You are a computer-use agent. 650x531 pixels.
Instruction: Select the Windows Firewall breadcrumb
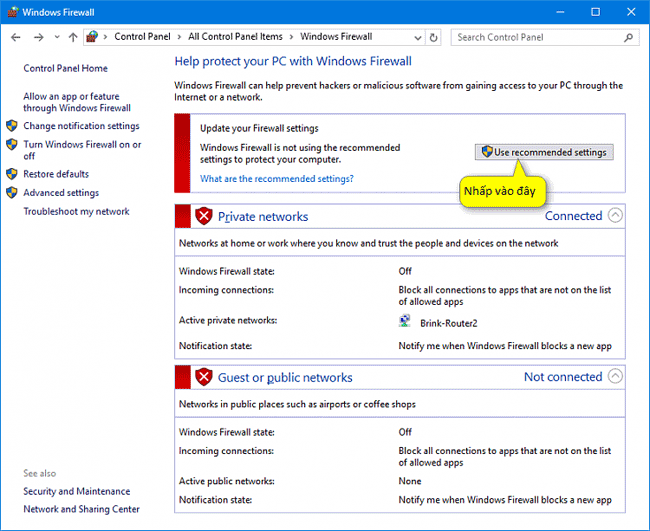(336, 36)
